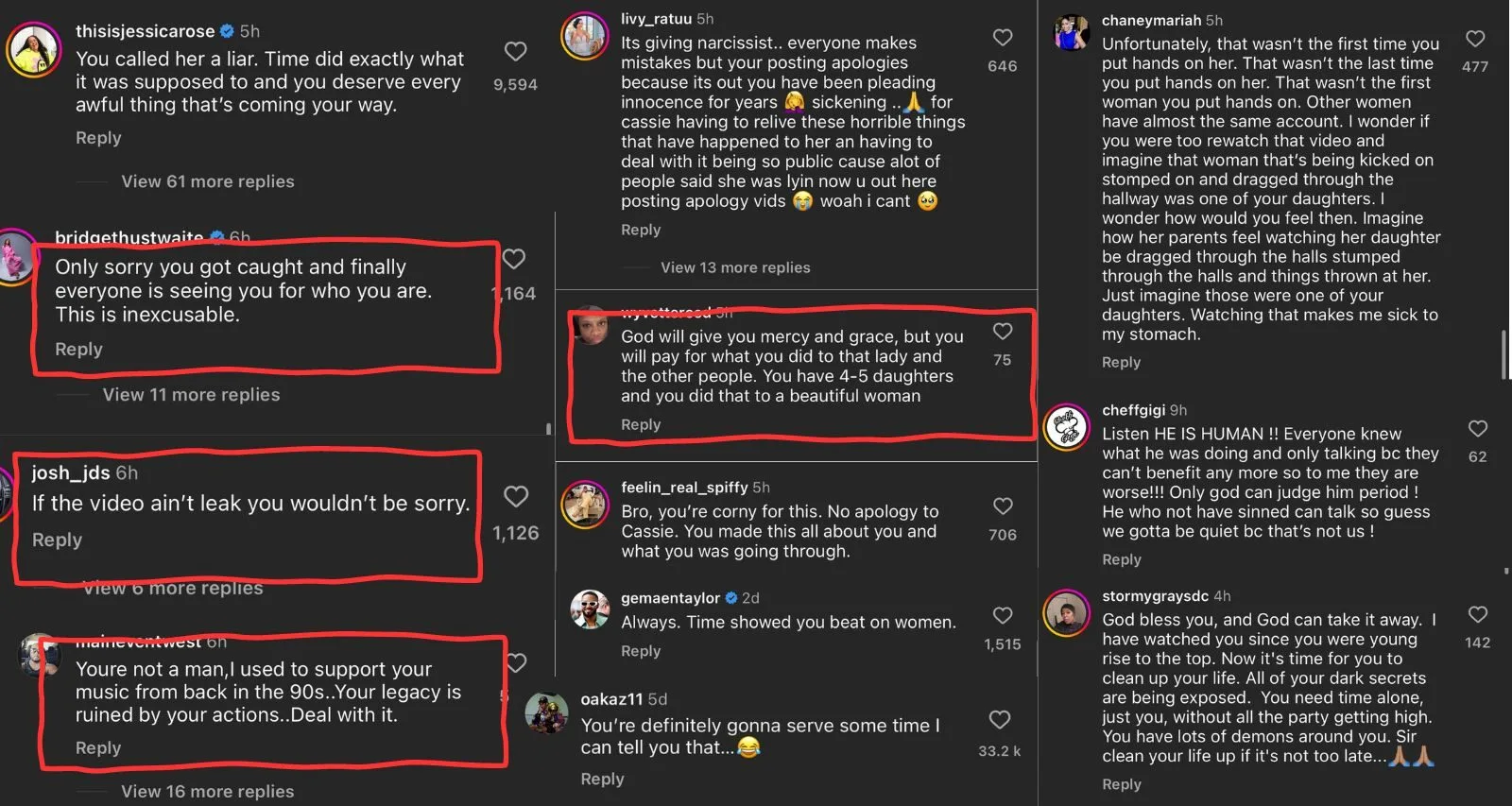Like thisisjessicarose's comment with the heart
This screenshot has height=806, width=1512.
pyautogui.click(x=515, y=51)
